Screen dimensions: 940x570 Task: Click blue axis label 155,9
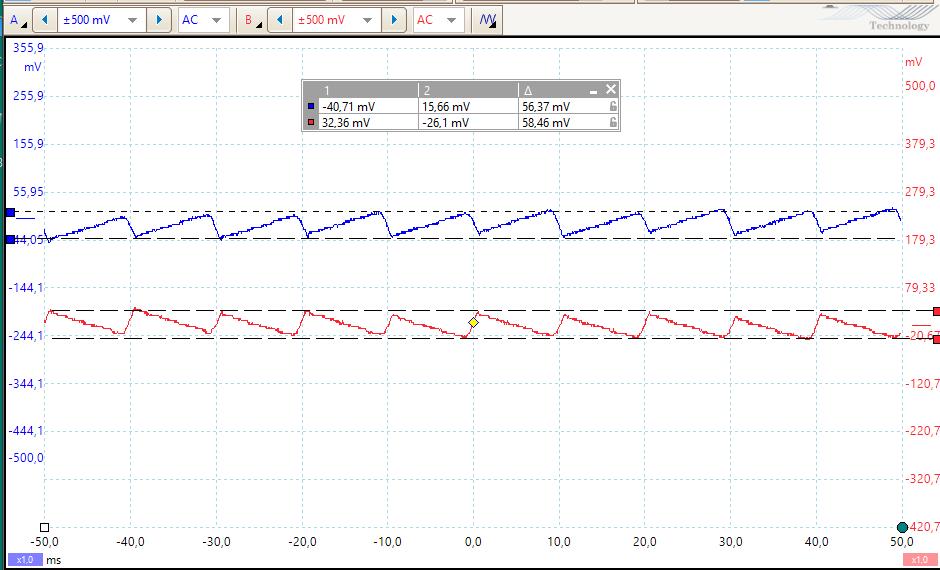pyautogui.click(x=28, y=144)
